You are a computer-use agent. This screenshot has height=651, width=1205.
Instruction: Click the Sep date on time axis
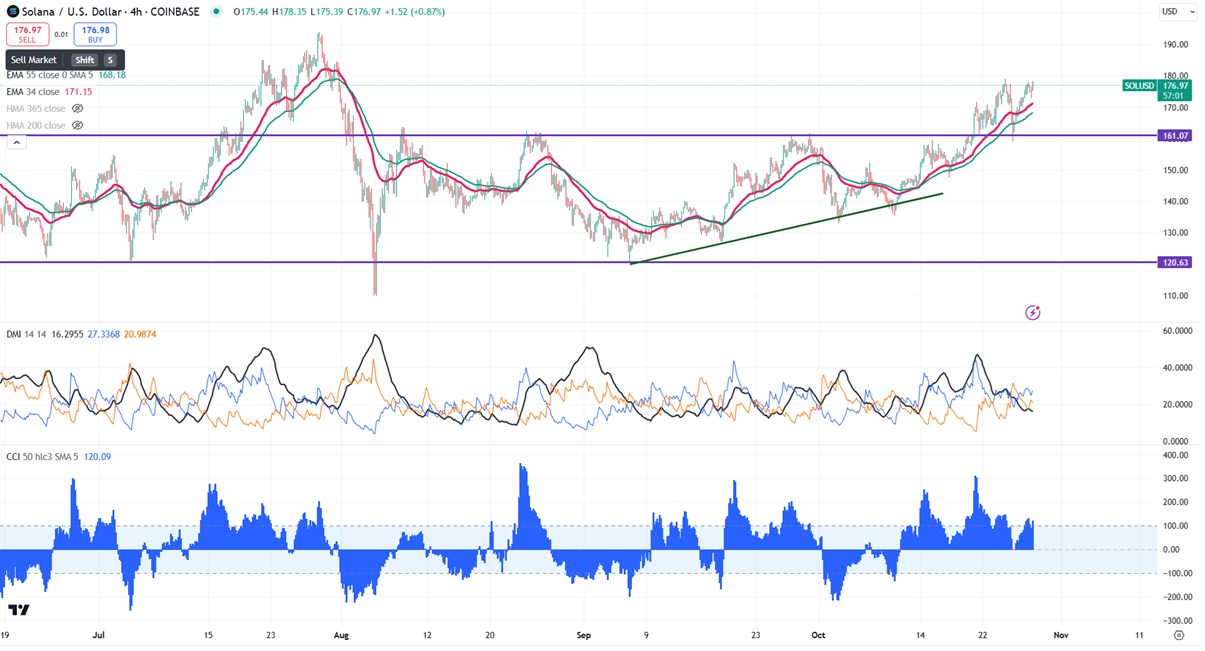point(584,635)
